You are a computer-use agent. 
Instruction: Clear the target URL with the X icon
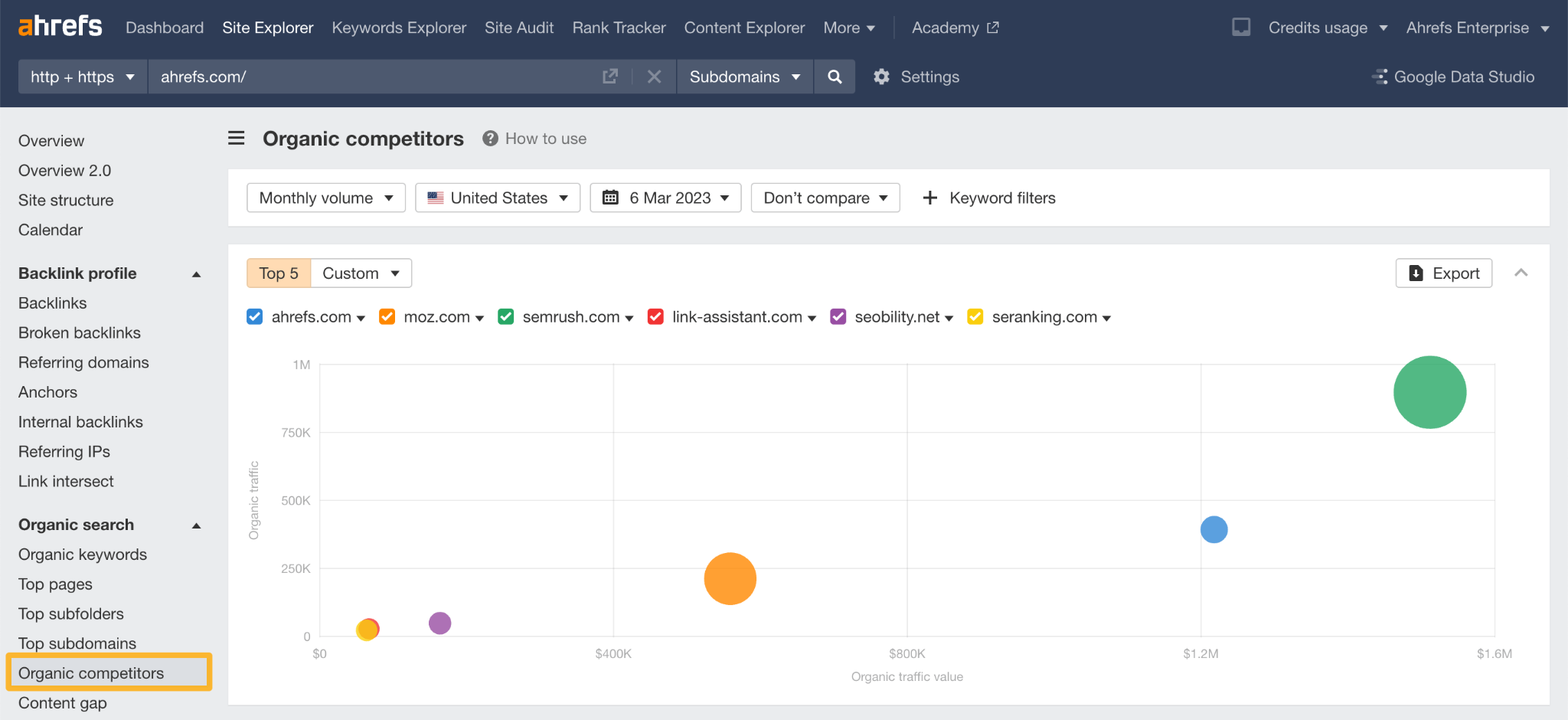pos(655,77)
